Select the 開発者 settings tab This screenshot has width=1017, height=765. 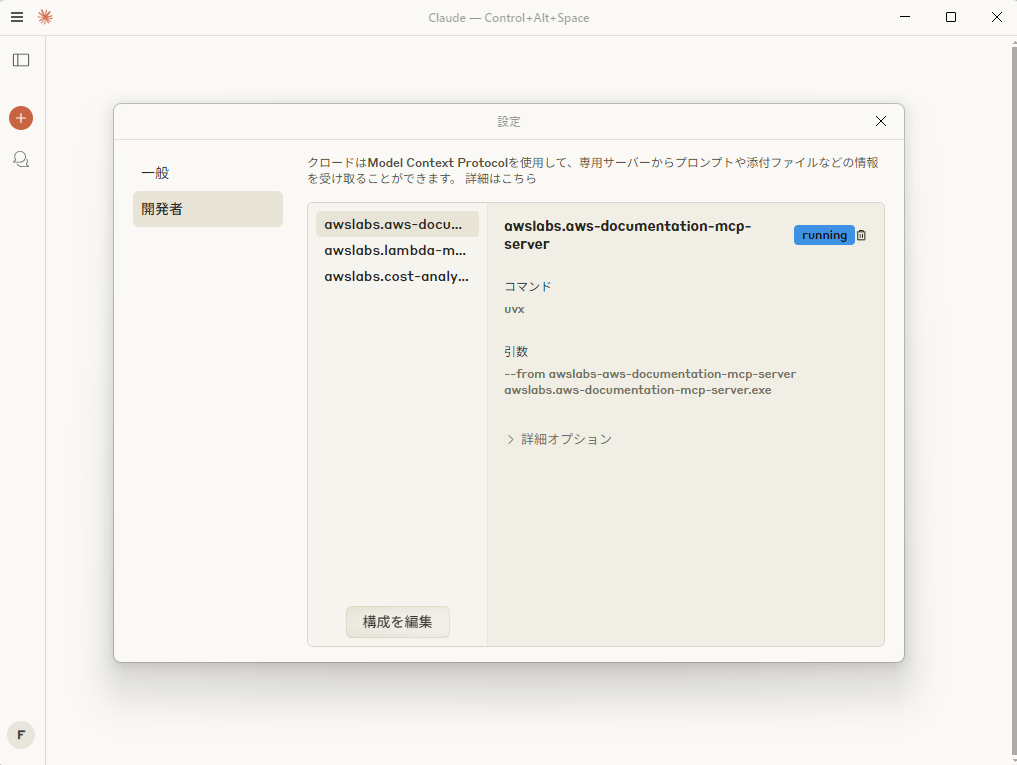pos(208,209)
